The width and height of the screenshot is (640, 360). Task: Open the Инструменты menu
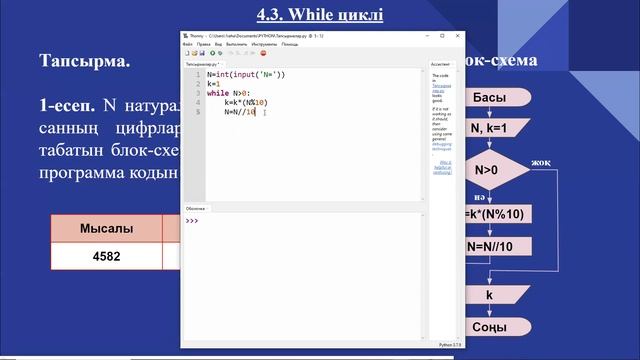(x=264, y=44)
